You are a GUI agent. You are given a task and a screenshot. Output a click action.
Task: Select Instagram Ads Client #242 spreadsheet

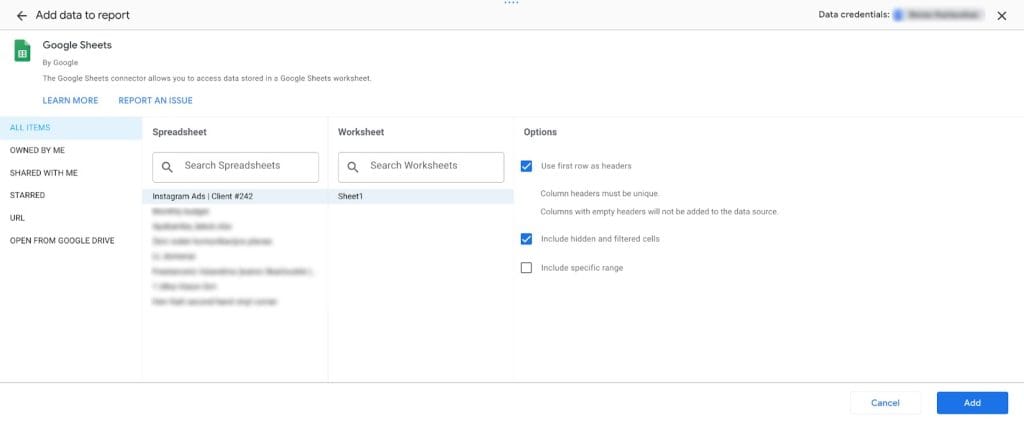[x=203, y=196]
